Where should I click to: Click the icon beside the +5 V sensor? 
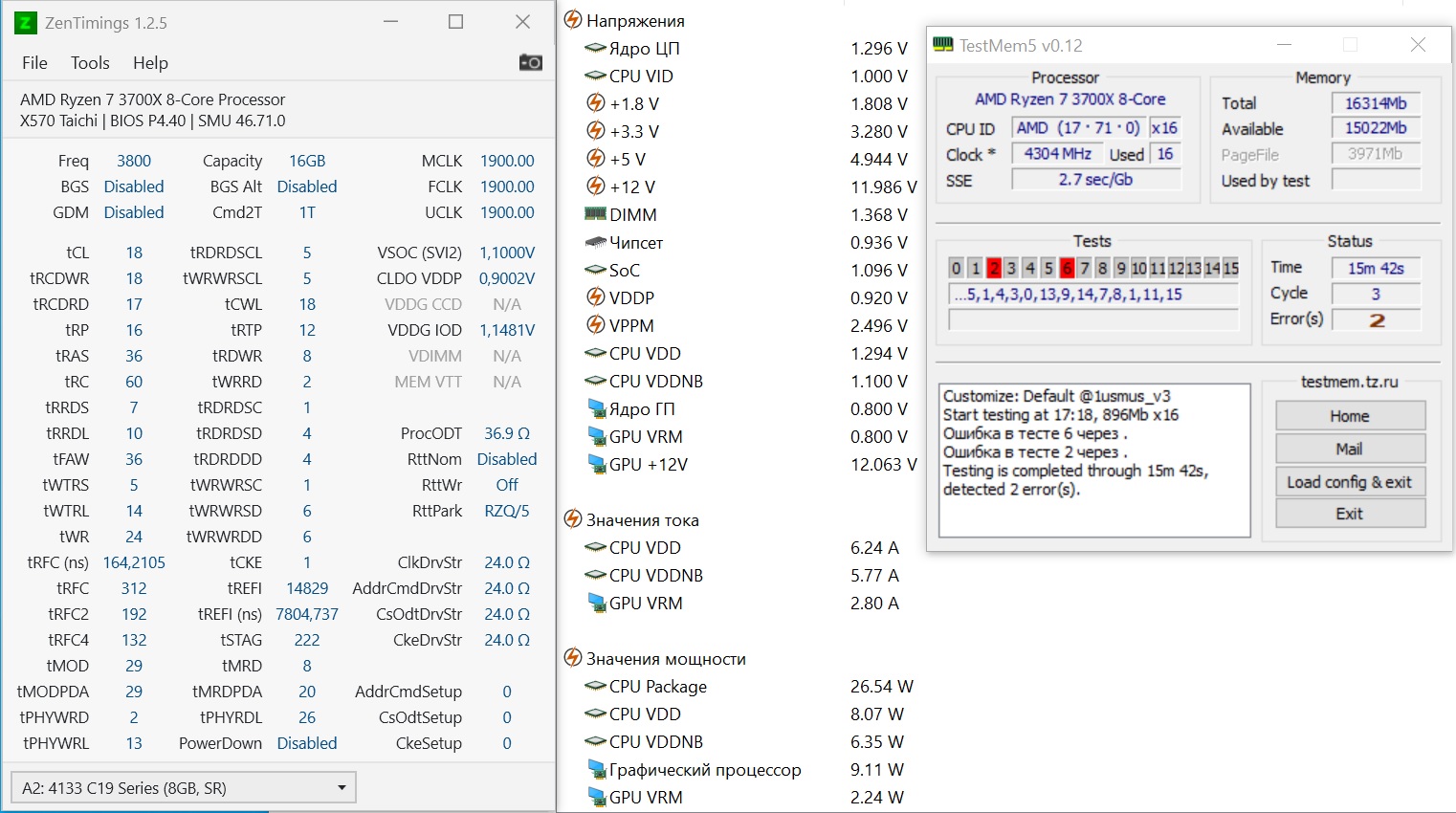click(595, 159)
